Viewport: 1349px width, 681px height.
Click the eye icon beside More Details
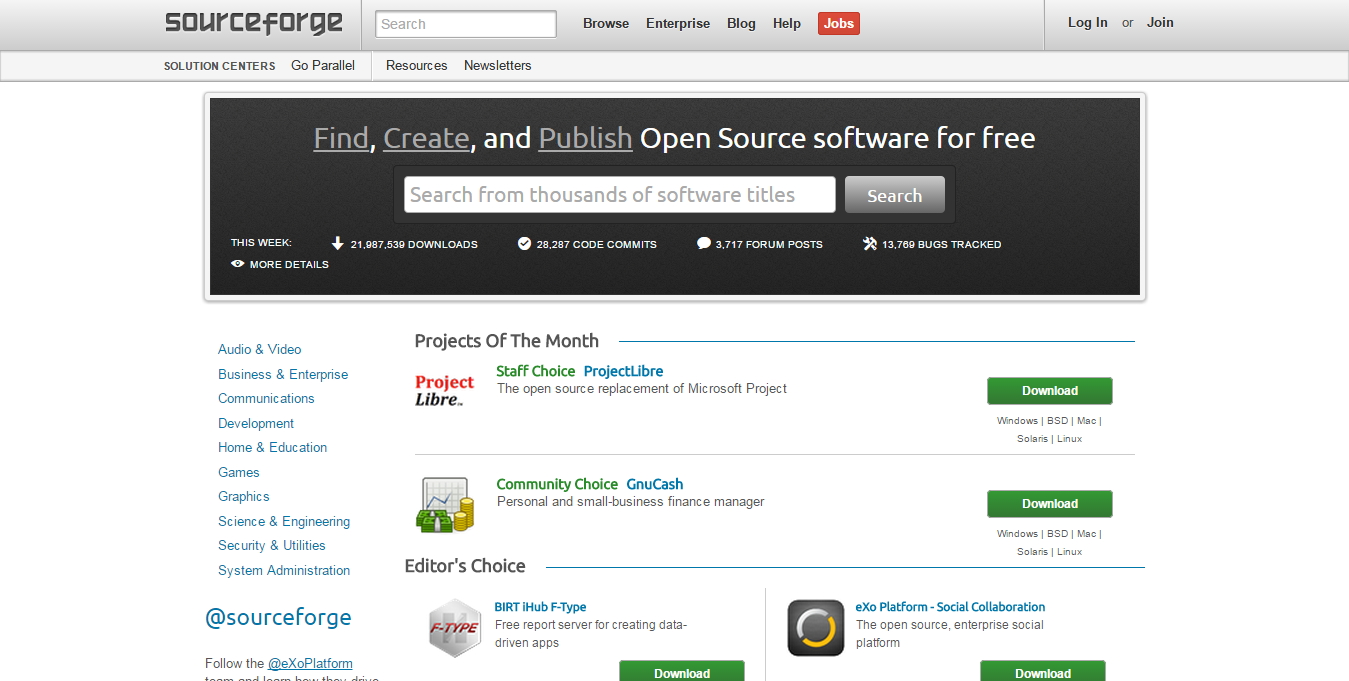238,264
